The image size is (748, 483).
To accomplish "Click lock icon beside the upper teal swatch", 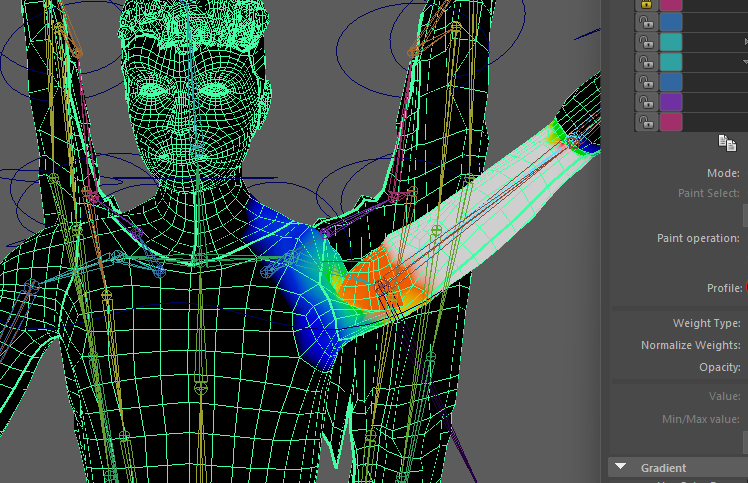I will coord(646,42).
